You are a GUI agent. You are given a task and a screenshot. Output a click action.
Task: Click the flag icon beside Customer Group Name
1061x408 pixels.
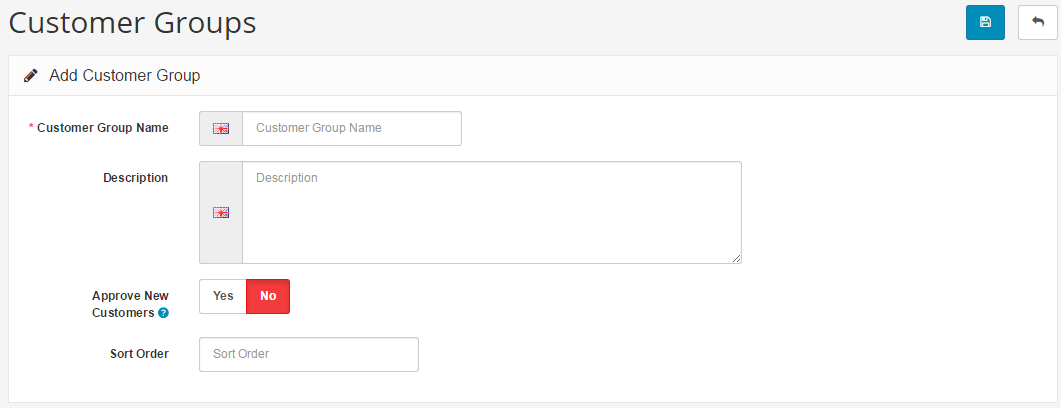click(x=221, y=128)
